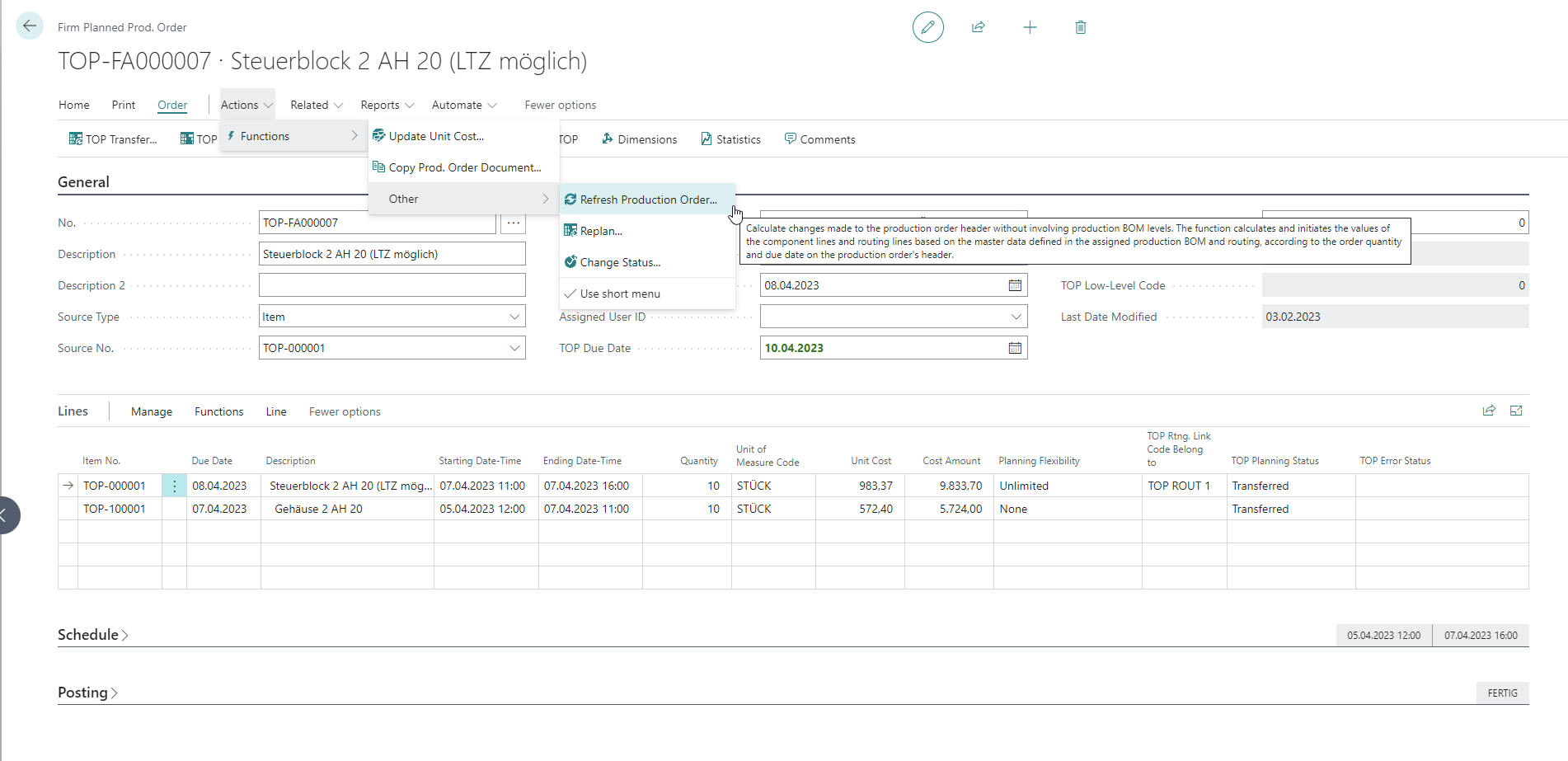
Task: Click the Statistics toolbar icon
Action: [x=730, y=139]
